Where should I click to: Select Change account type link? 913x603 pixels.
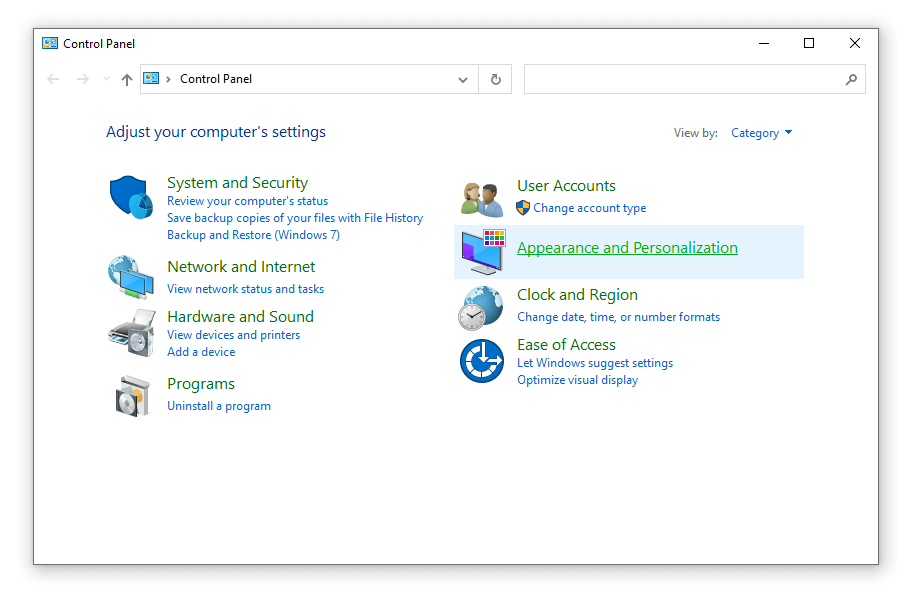[590, 208]
